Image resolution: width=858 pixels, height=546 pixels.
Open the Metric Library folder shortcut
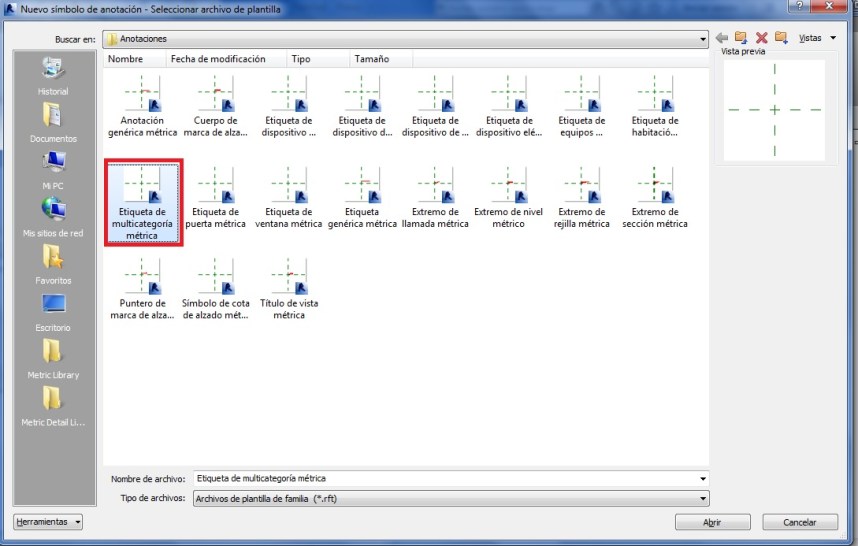click(x=52, y=359)
